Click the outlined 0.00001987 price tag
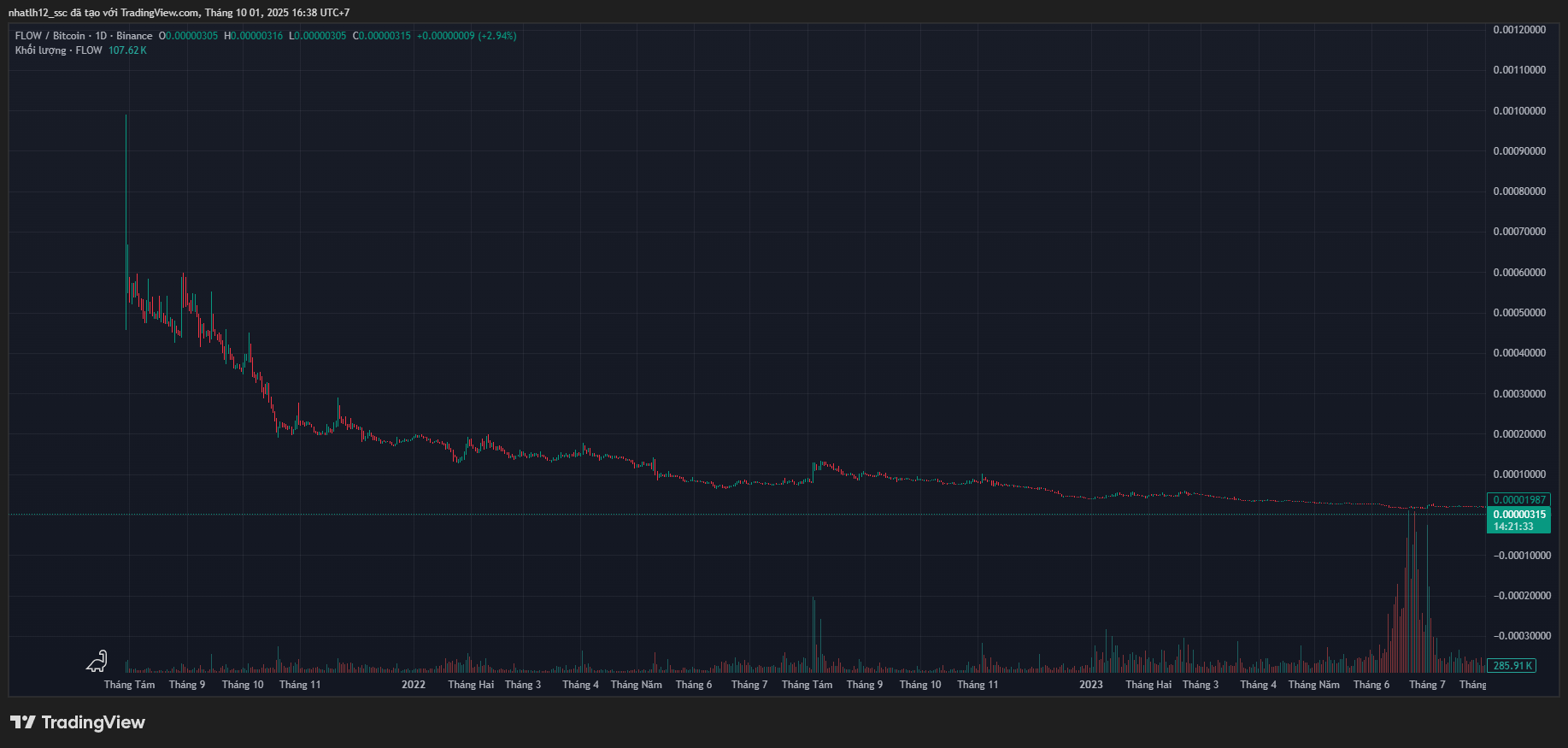The height and width of the screenshot is (748, 1568). 1518,500
